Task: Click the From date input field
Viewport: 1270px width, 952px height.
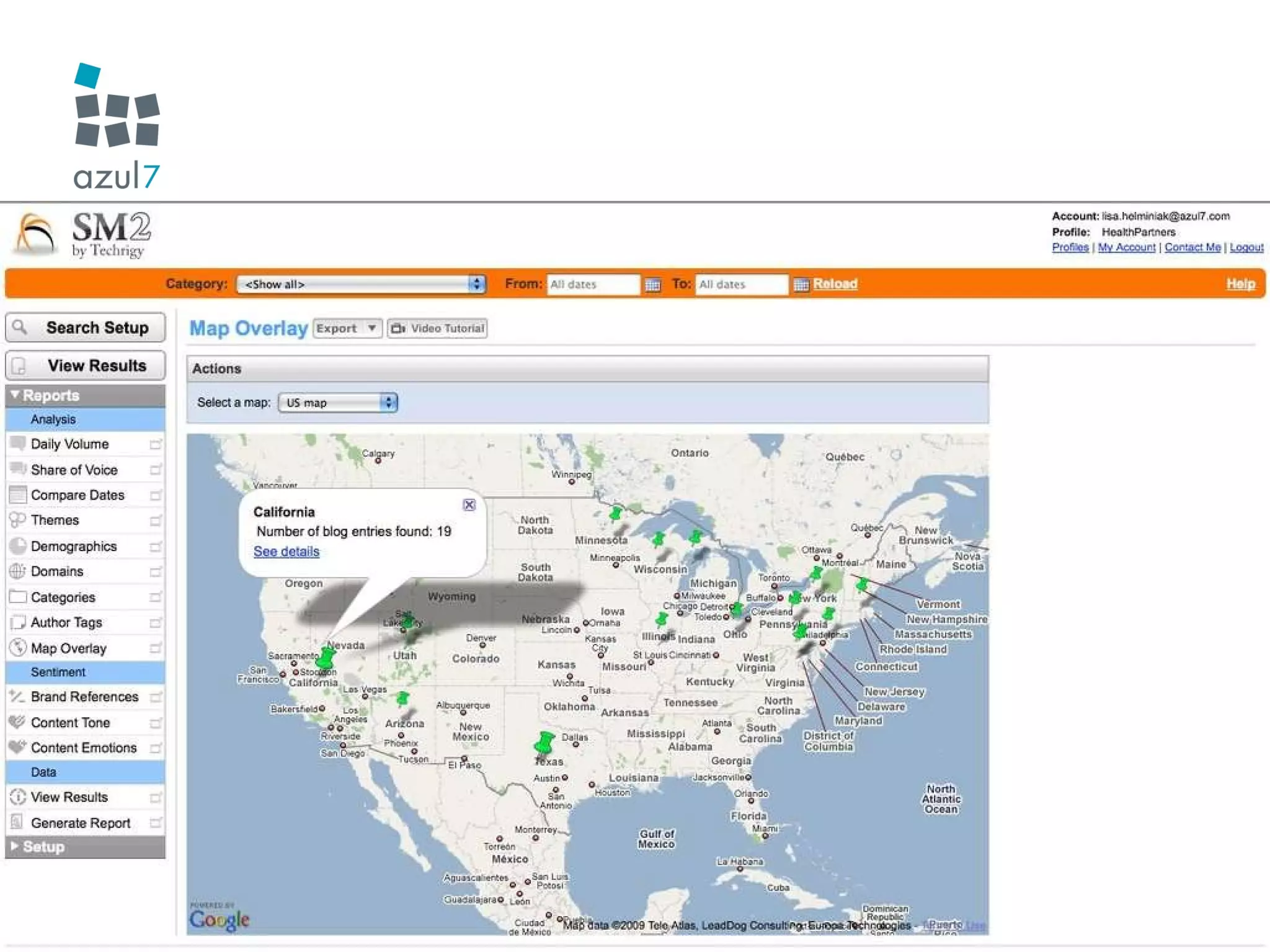Action: point(592,284)
